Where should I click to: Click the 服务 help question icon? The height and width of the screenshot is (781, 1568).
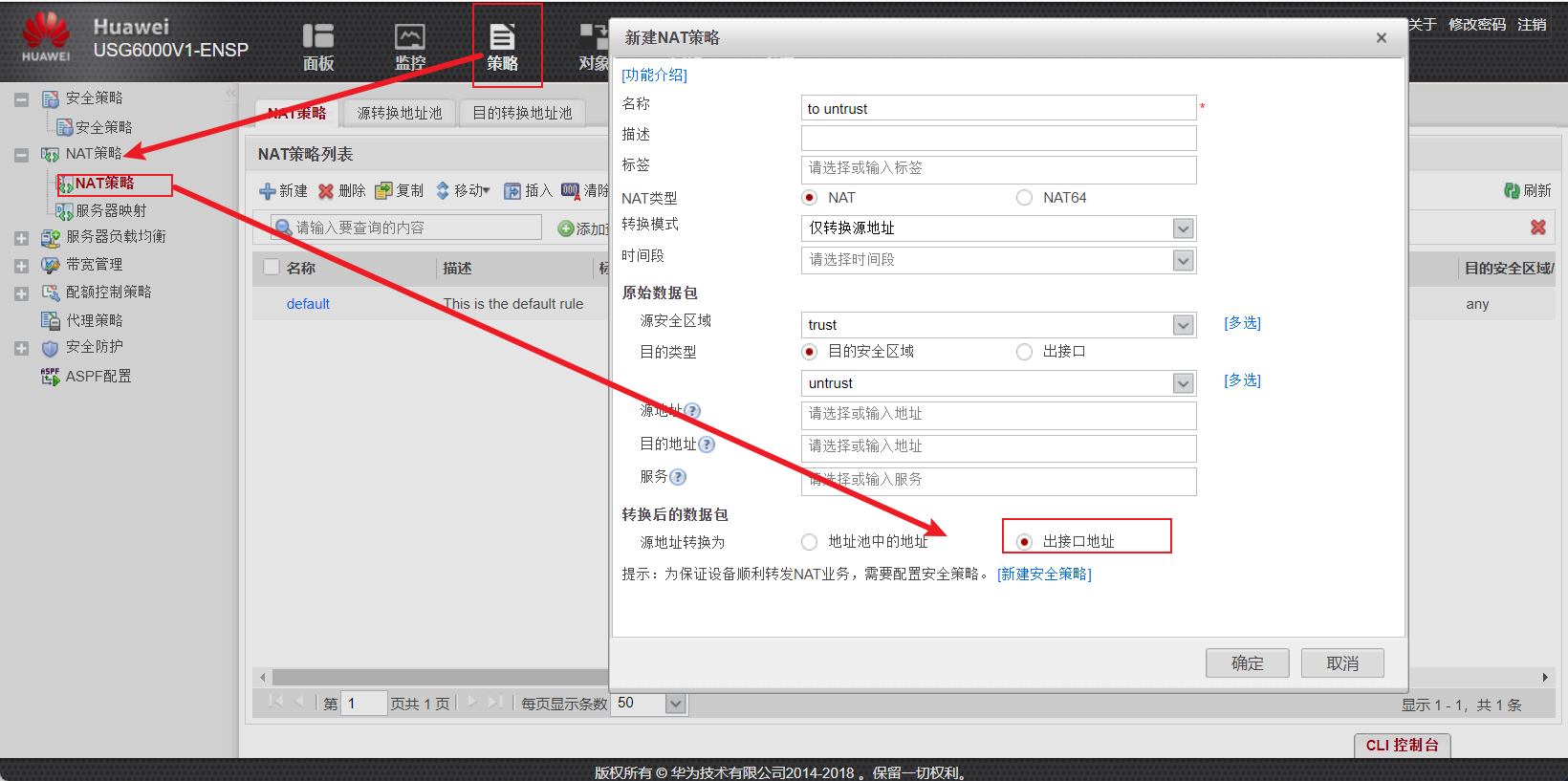(678, 477)
